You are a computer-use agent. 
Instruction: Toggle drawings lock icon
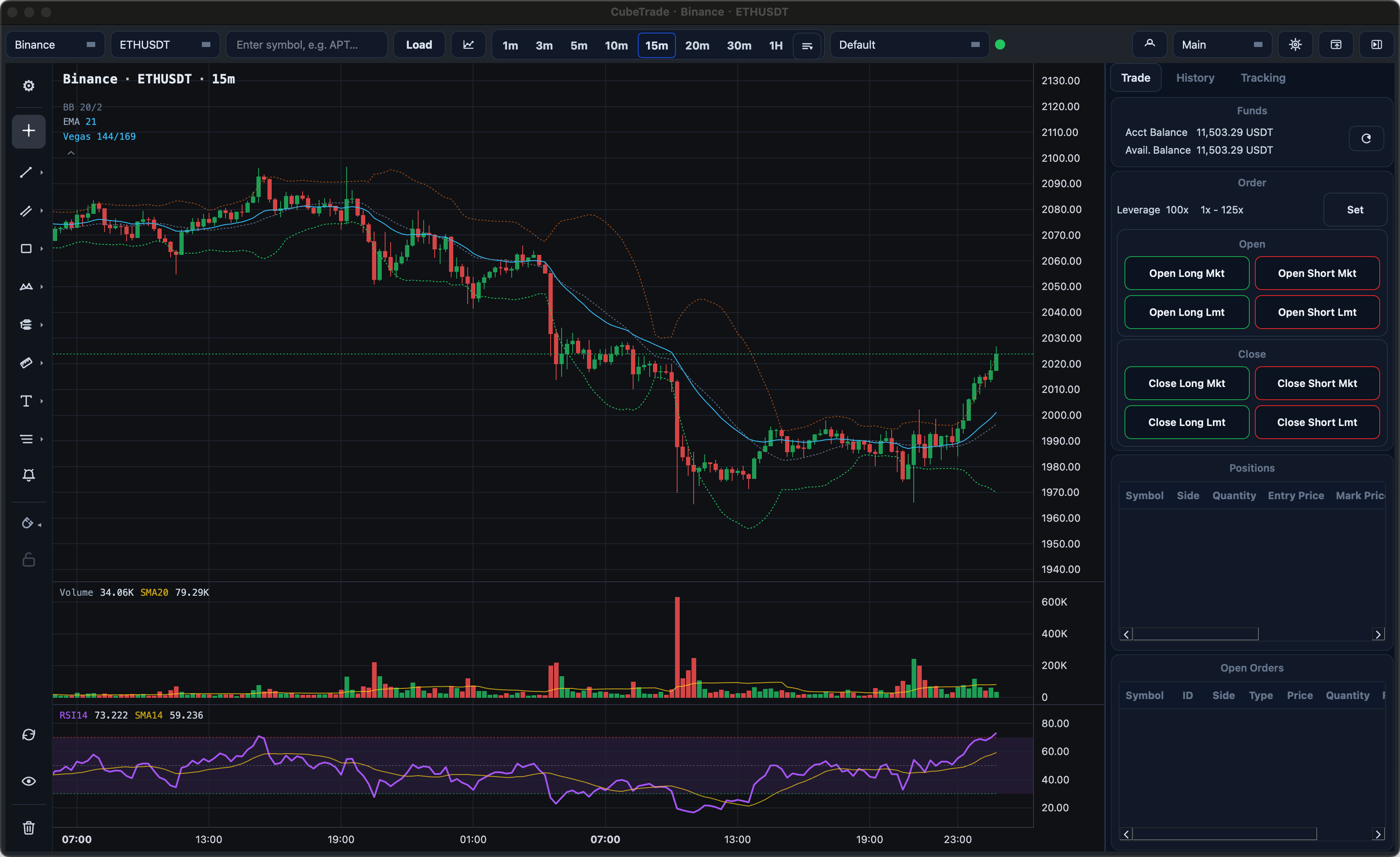point(28,560)
